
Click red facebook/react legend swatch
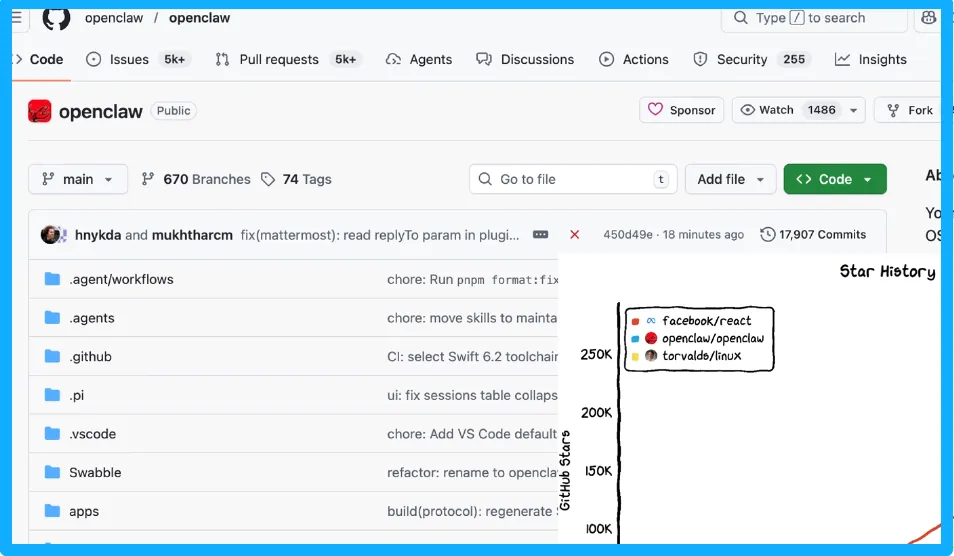(635, 321)
